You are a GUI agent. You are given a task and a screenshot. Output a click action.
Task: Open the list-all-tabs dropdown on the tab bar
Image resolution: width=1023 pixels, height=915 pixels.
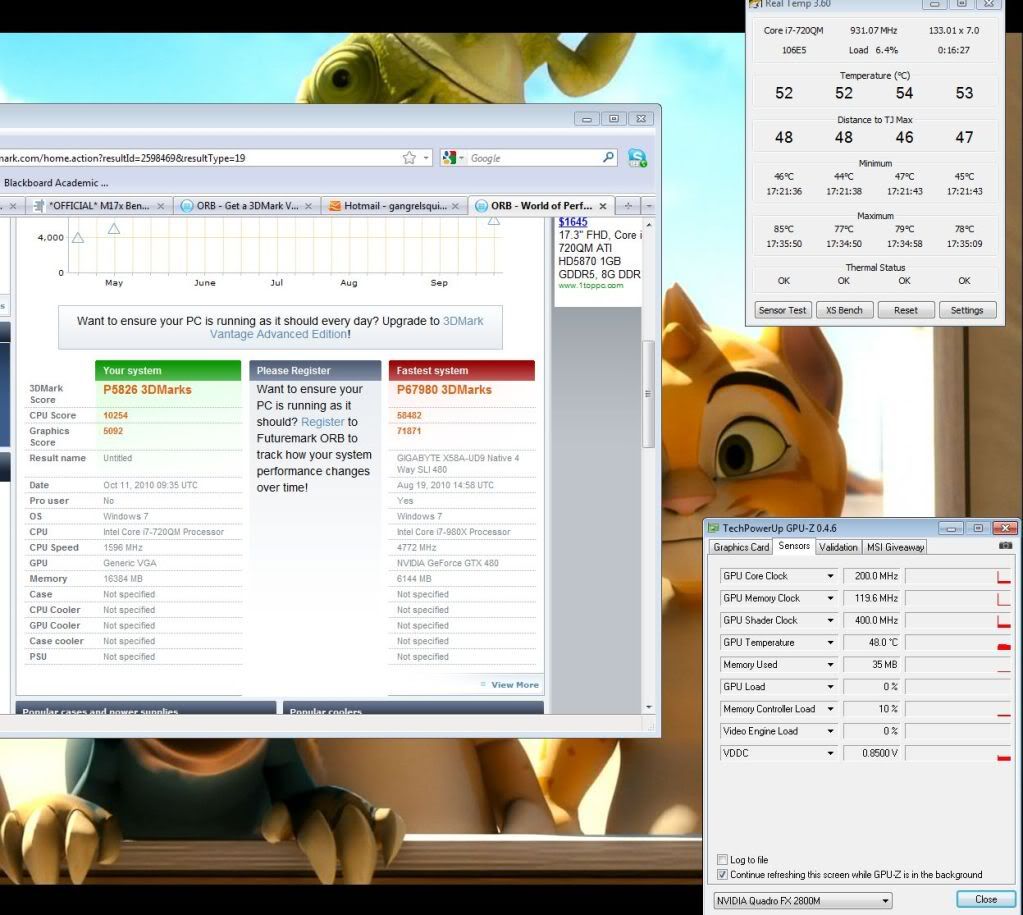[x=649, y=206]
